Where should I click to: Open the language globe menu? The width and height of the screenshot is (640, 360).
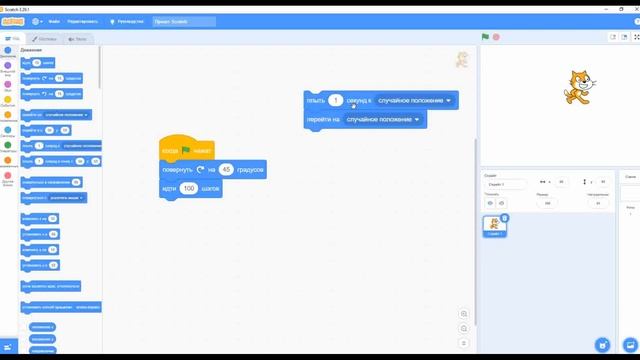point(37,22)
